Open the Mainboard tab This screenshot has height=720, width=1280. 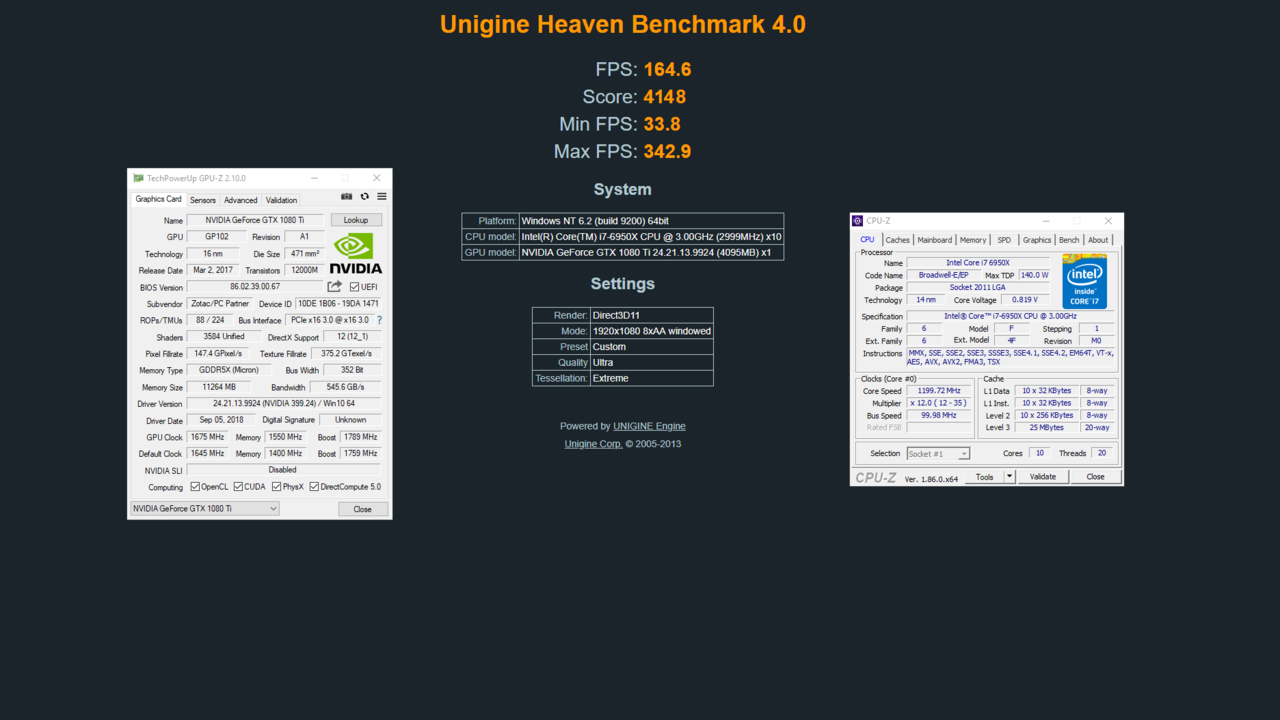coord(935,240)
